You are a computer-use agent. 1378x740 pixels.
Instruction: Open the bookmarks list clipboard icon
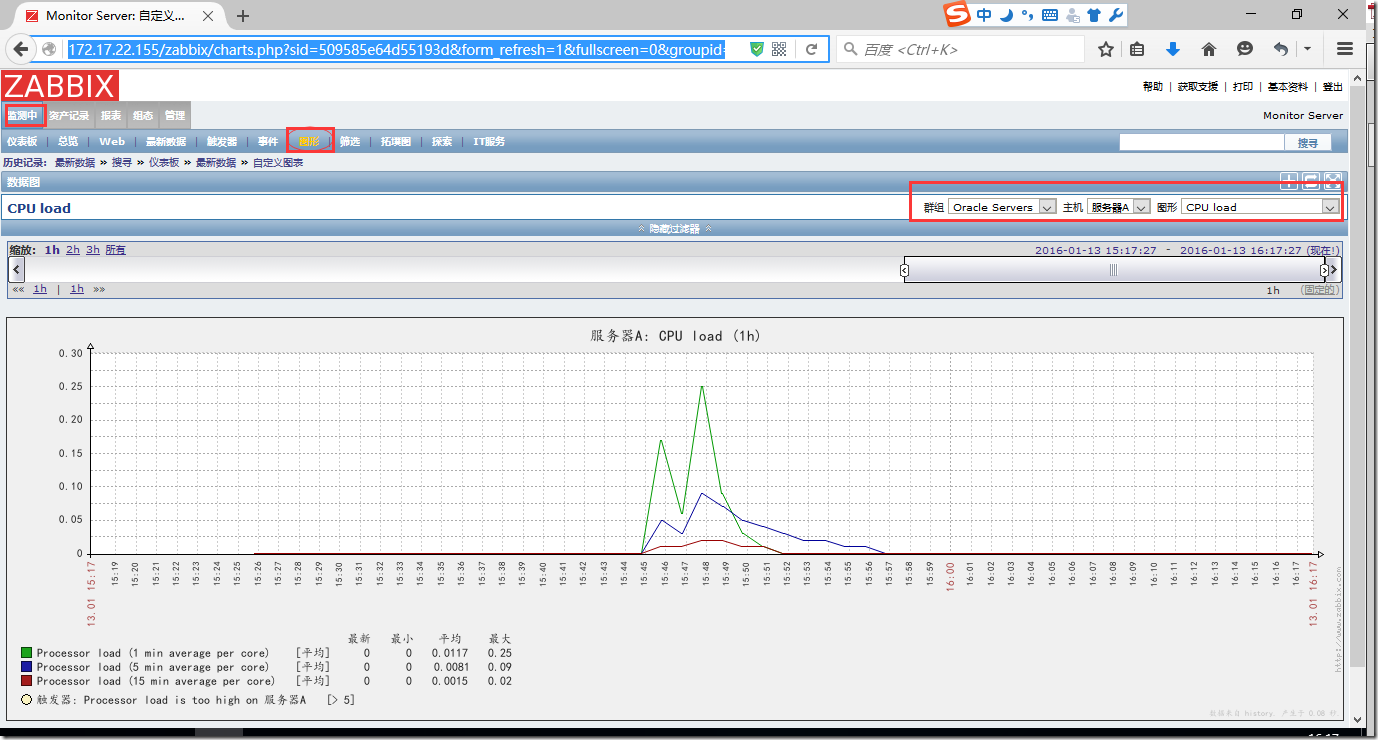click(x=1137, y=49)
